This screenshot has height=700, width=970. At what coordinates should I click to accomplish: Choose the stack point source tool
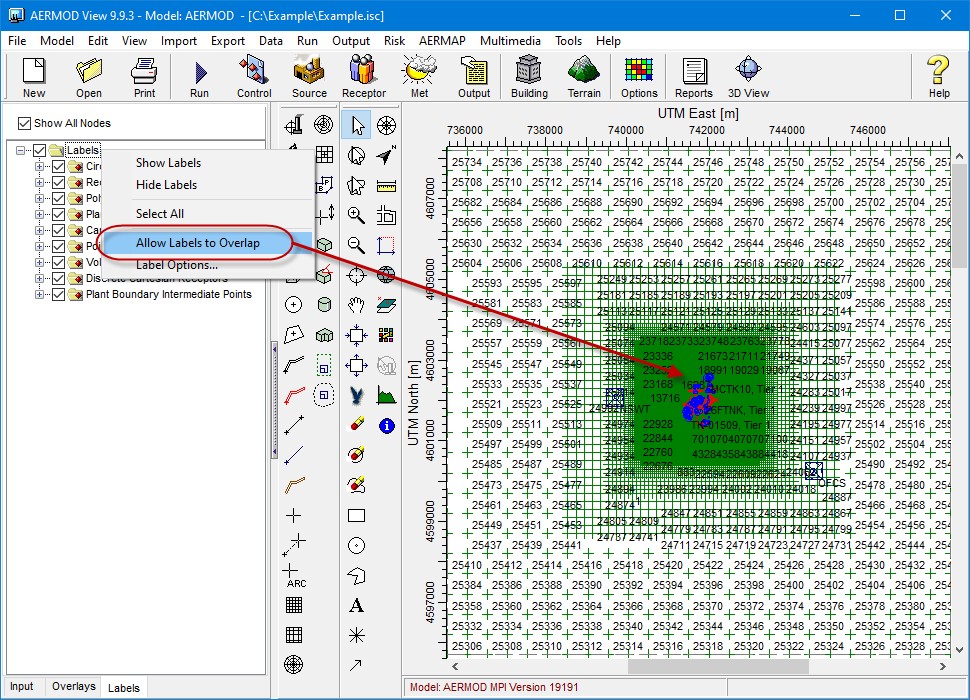coord(294,125)
